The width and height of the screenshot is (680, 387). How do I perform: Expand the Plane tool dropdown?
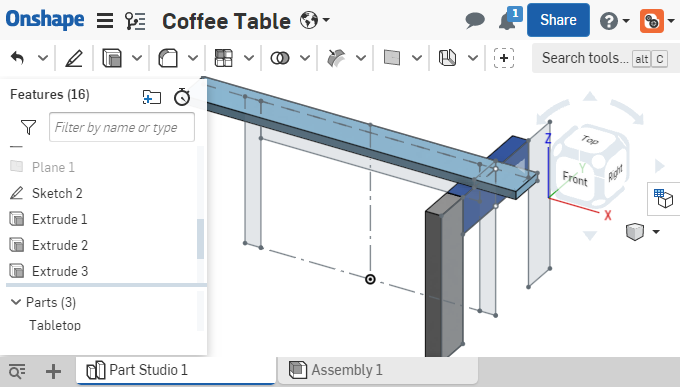(x=417, y=58)
